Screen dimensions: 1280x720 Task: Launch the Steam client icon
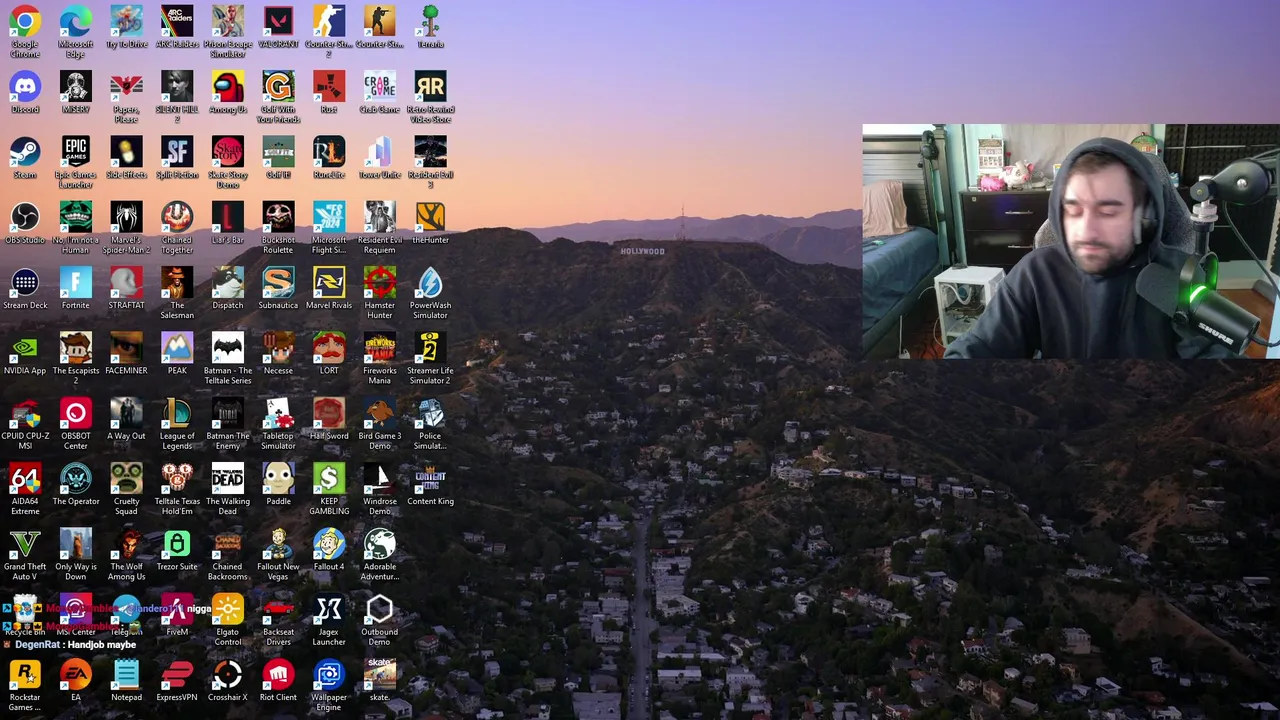(x=25, y=152)
